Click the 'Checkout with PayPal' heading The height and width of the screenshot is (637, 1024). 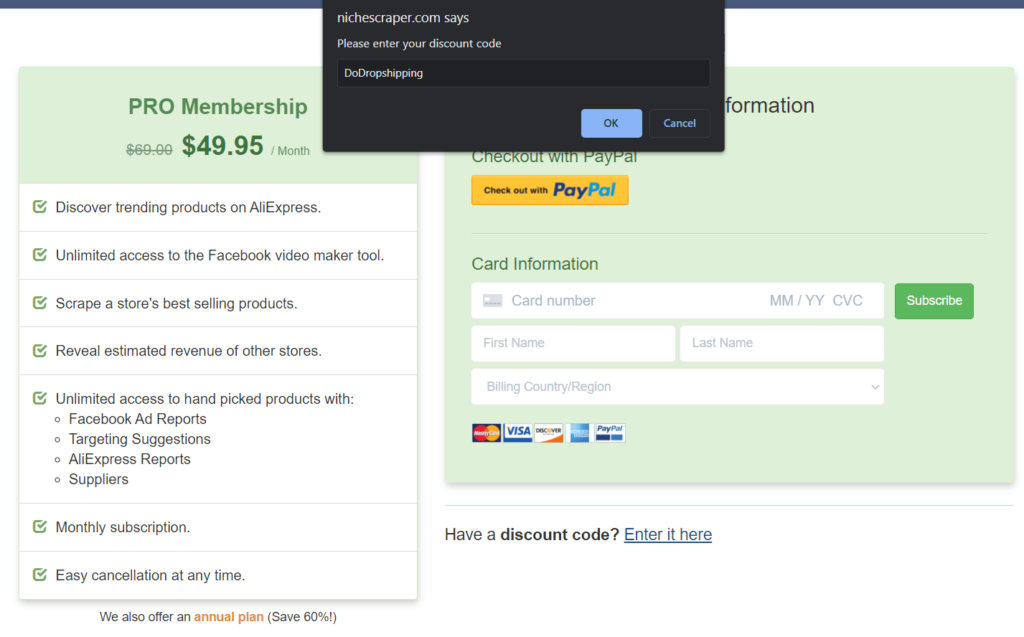tap(554, 157)
